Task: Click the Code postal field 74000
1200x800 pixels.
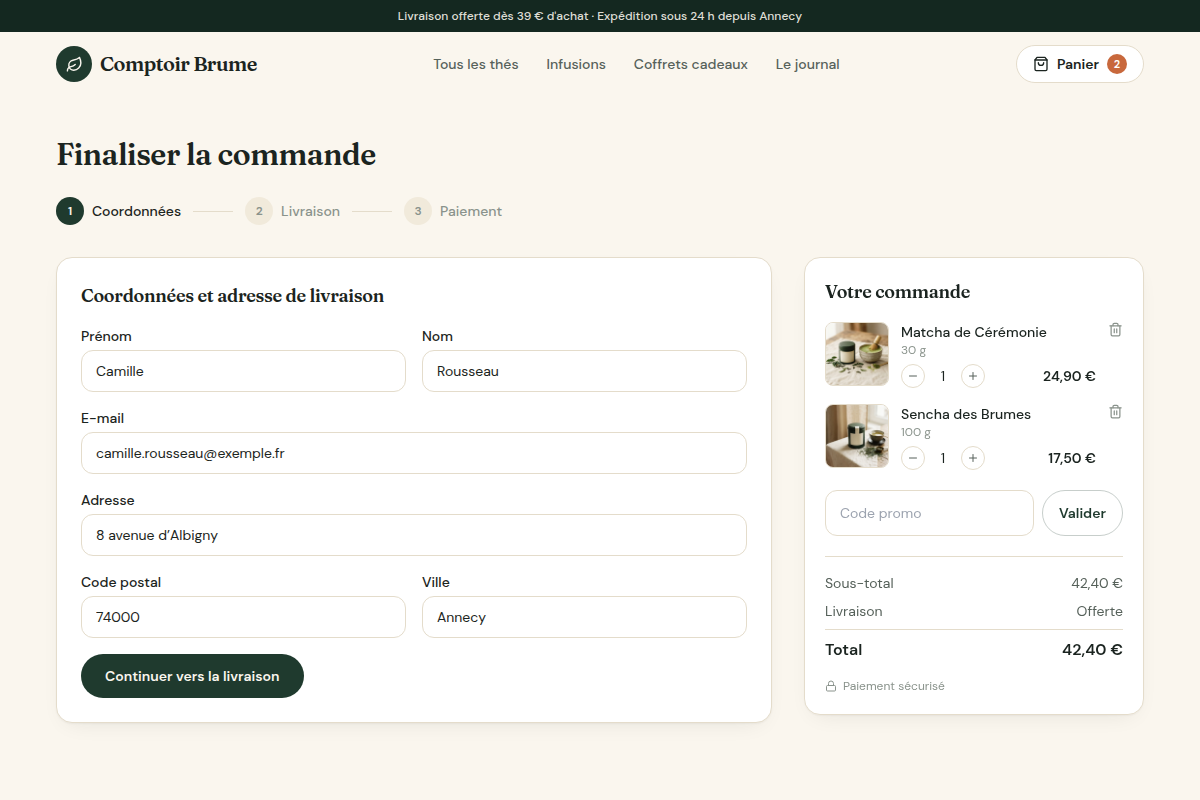Action: click(243, 617)
